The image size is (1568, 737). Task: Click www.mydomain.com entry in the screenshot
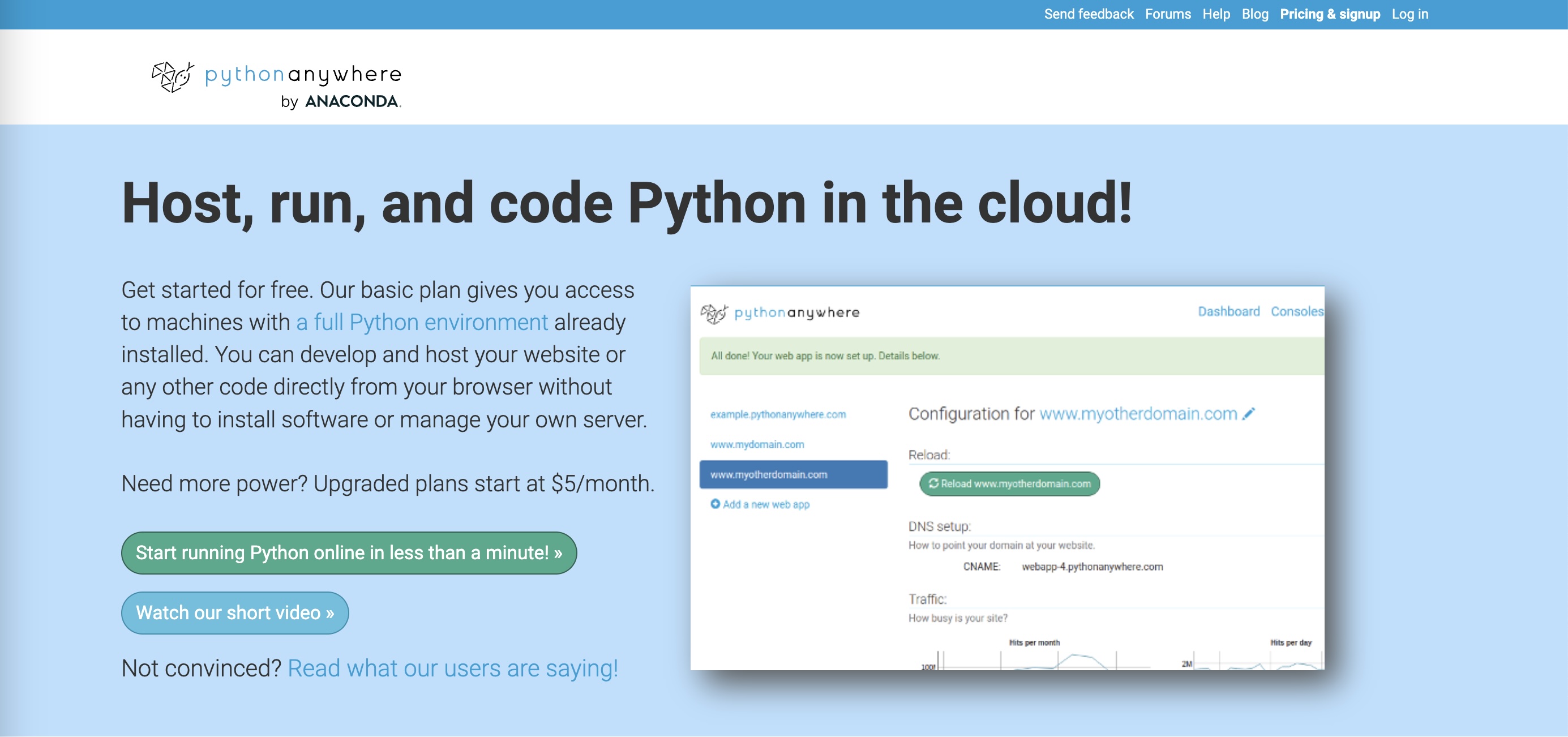tap(757, 444)
